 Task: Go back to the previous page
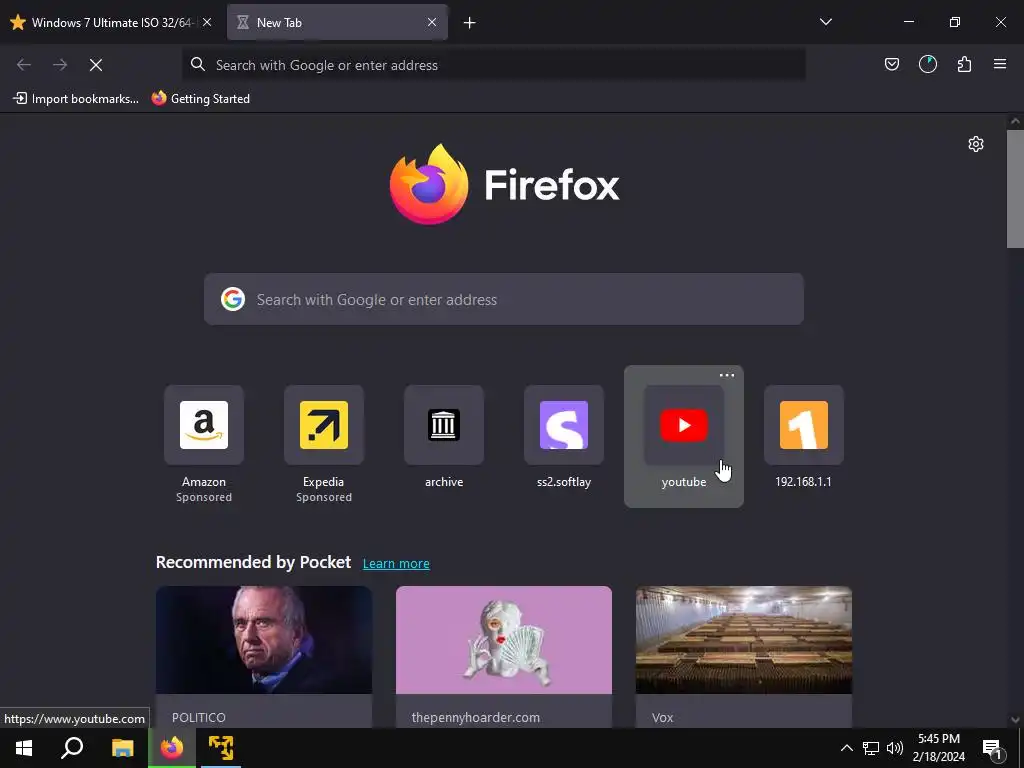24,65
